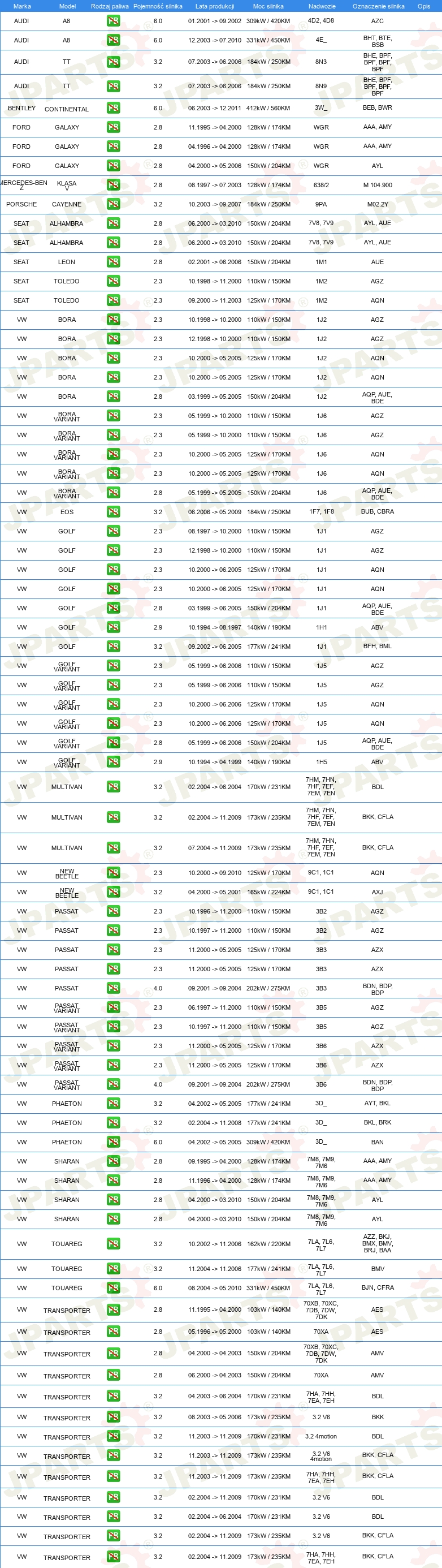442x1568 pixels.
Task: Select engine codes BJN, CFRA
Action: click(x=378, y=1288)
